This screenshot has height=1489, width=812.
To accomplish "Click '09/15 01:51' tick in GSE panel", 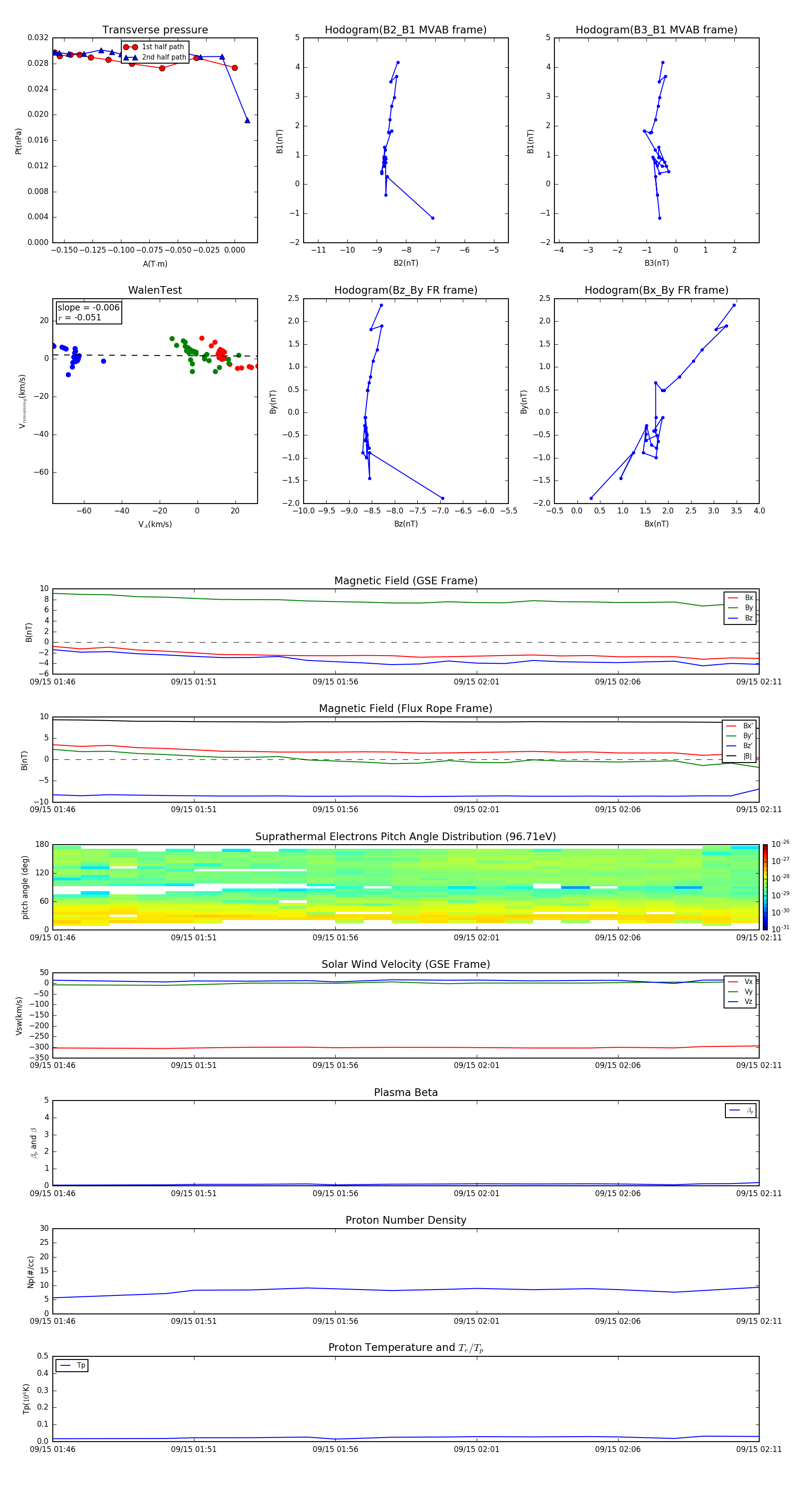I will click(x=194, y=682).
